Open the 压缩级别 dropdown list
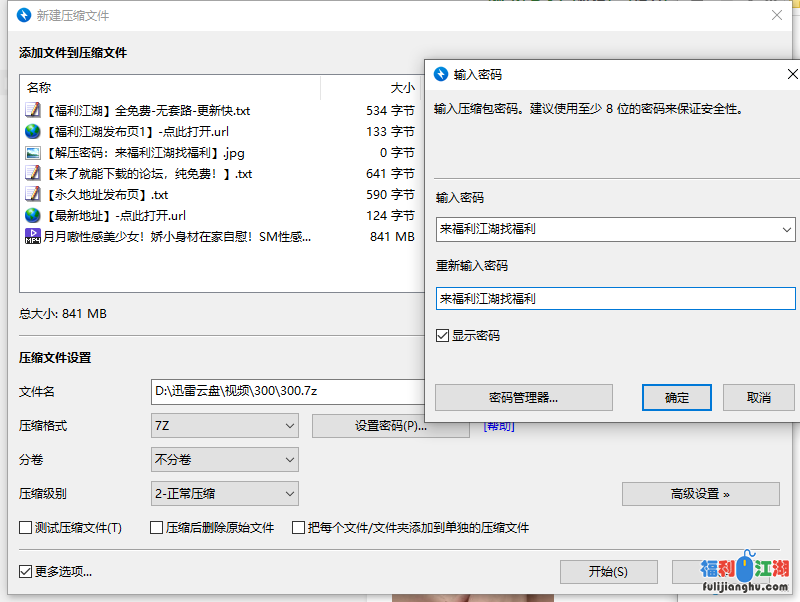 click(224, 493)
